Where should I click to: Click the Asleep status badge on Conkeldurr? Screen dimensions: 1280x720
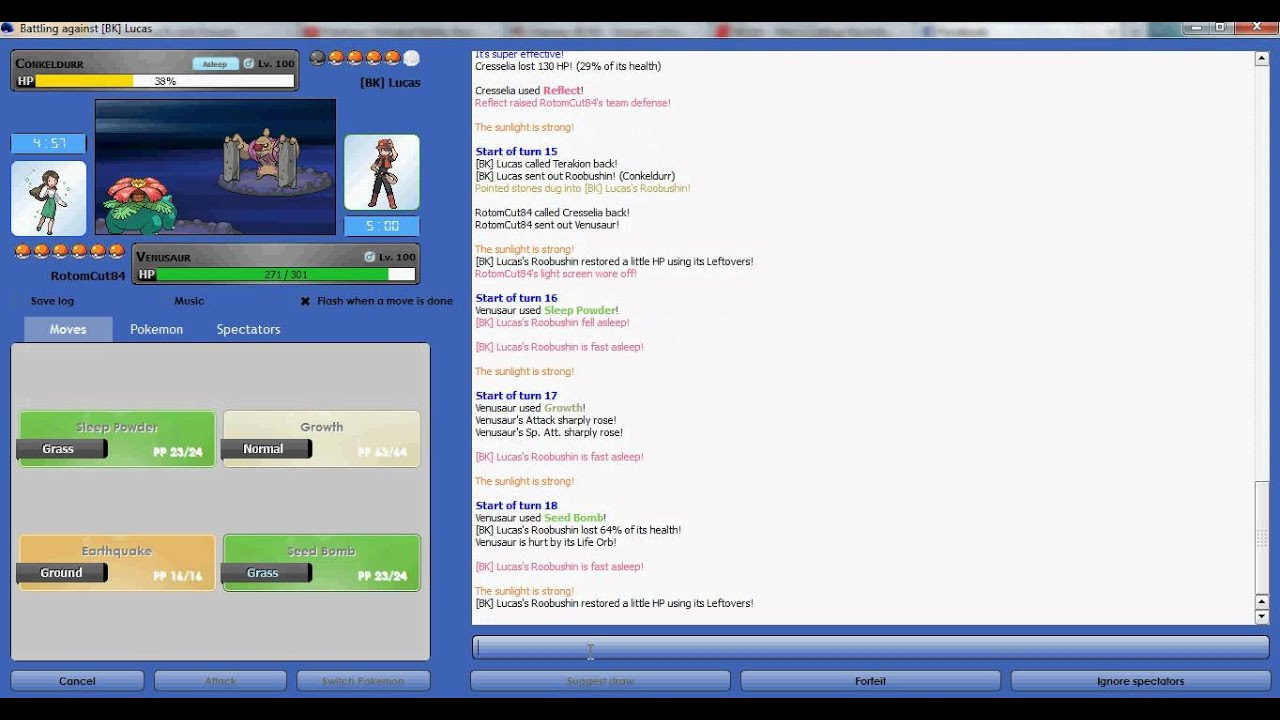(x=215, y=64)
